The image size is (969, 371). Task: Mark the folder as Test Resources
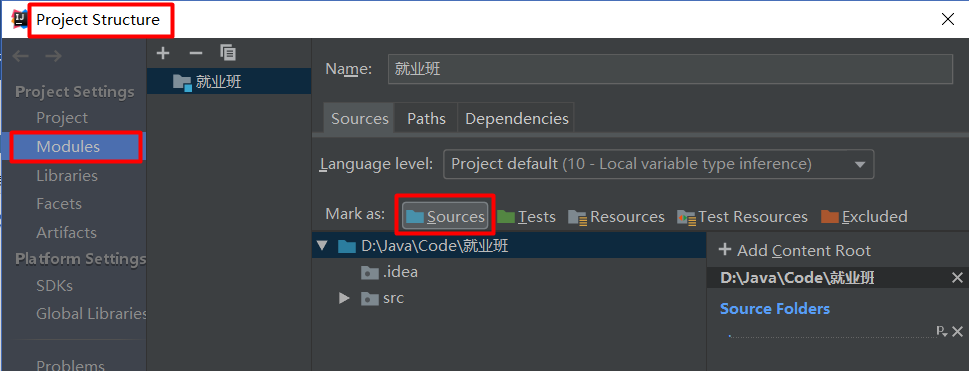742,216
